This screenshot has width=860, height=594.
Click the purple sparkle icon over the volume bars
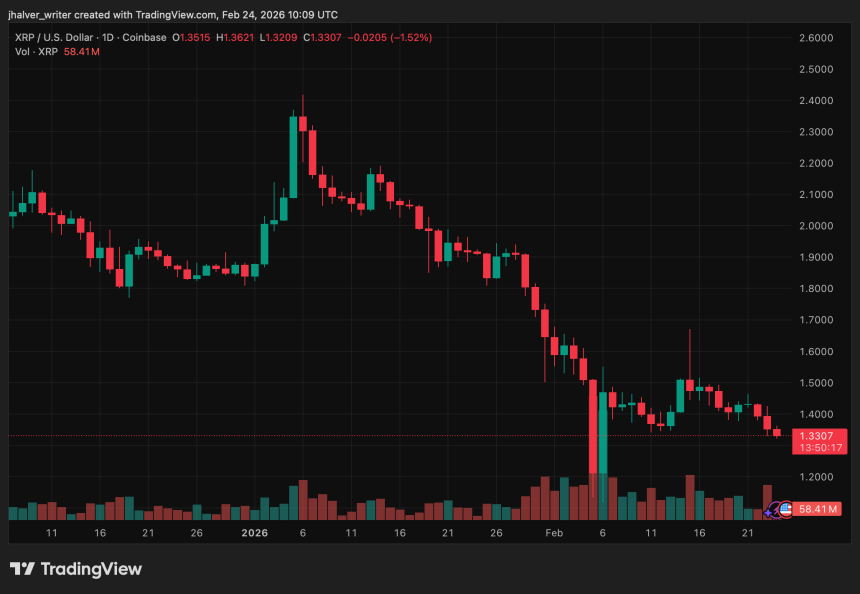[x=768, y=513]
